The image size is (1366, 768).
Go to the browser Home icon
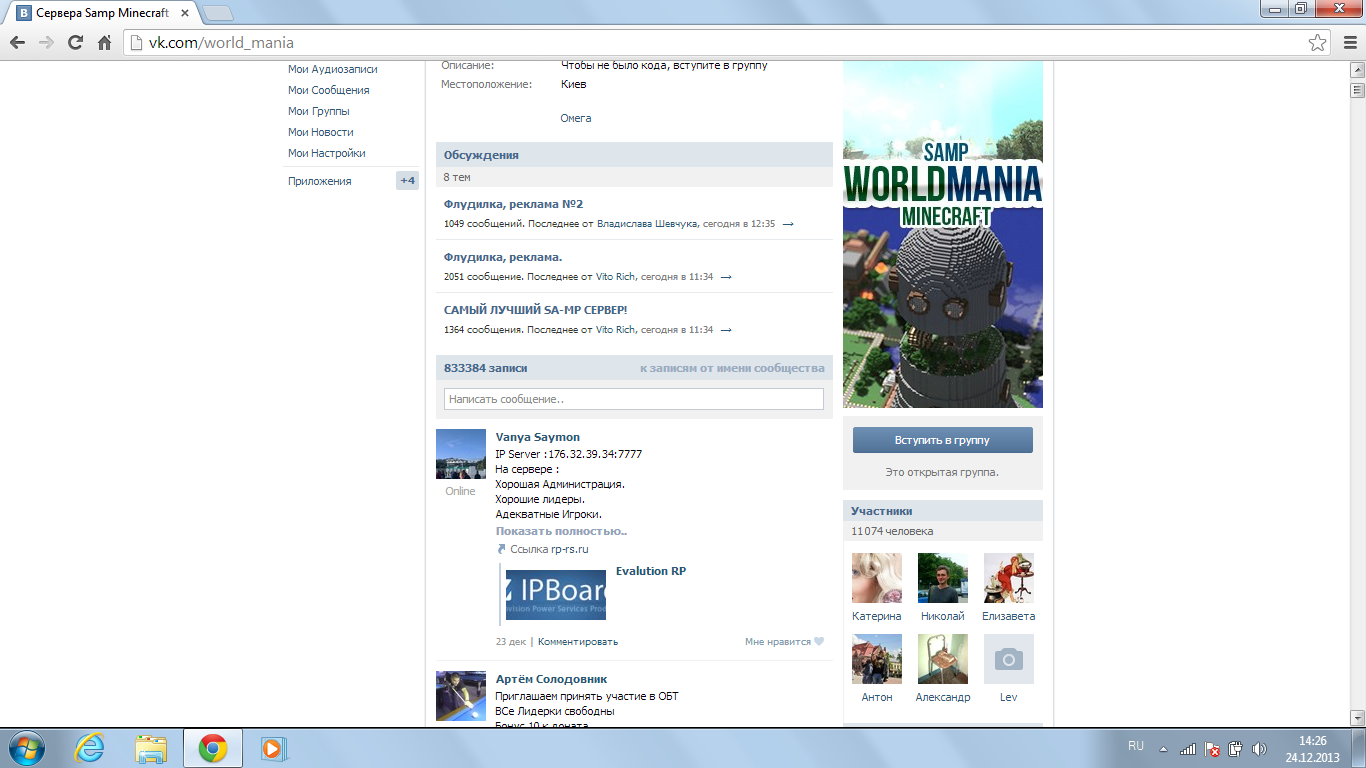point(104,43)
